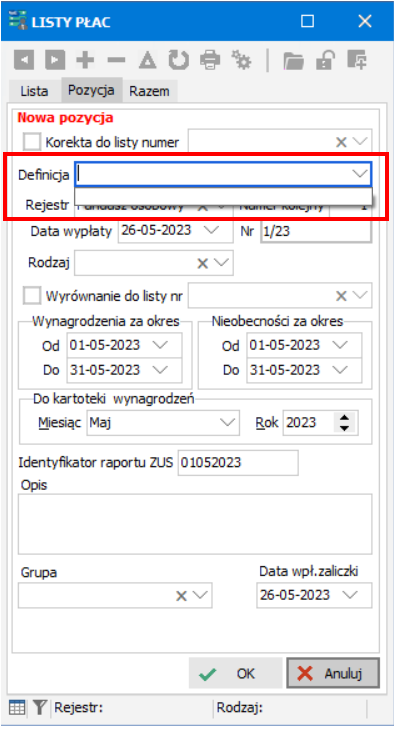The height and width of the screenshot is (729, 395).
Task: Clear the Grupa field with X
Action: [x=181, y=596]
